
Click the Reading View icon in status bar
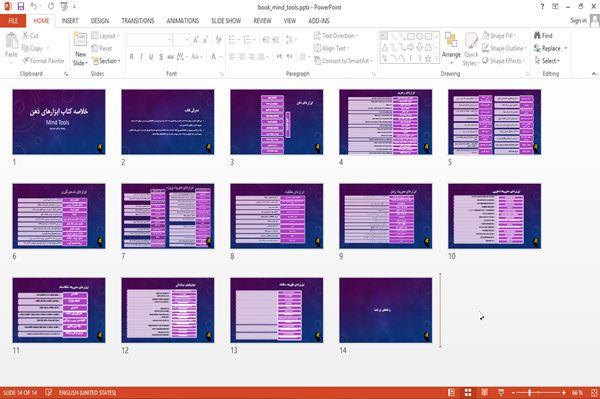click(x=484, y=392)
